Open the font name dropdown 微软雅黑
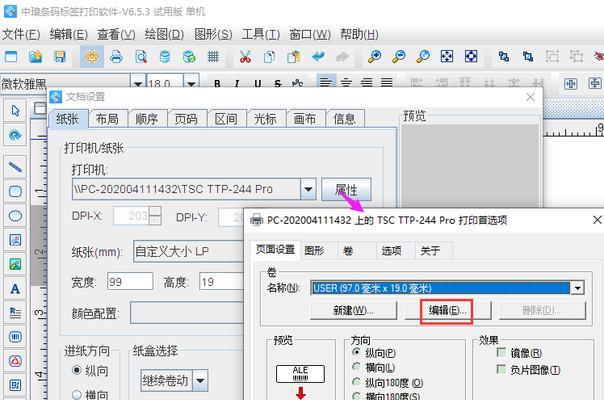The height and width of the screenshot is (400, 604). tap(138, 83)
